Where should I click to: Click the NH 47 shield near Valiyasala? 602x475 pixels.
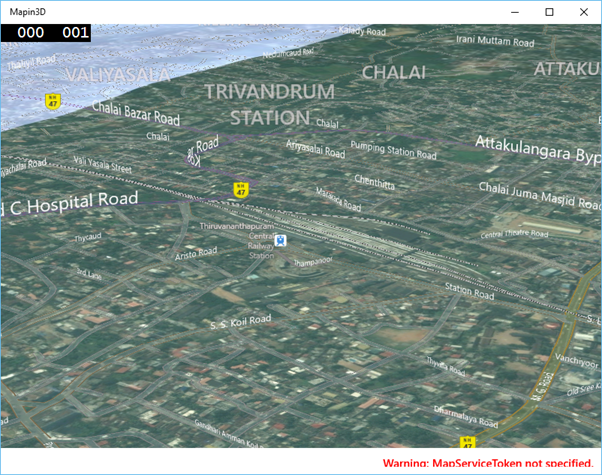53,101
